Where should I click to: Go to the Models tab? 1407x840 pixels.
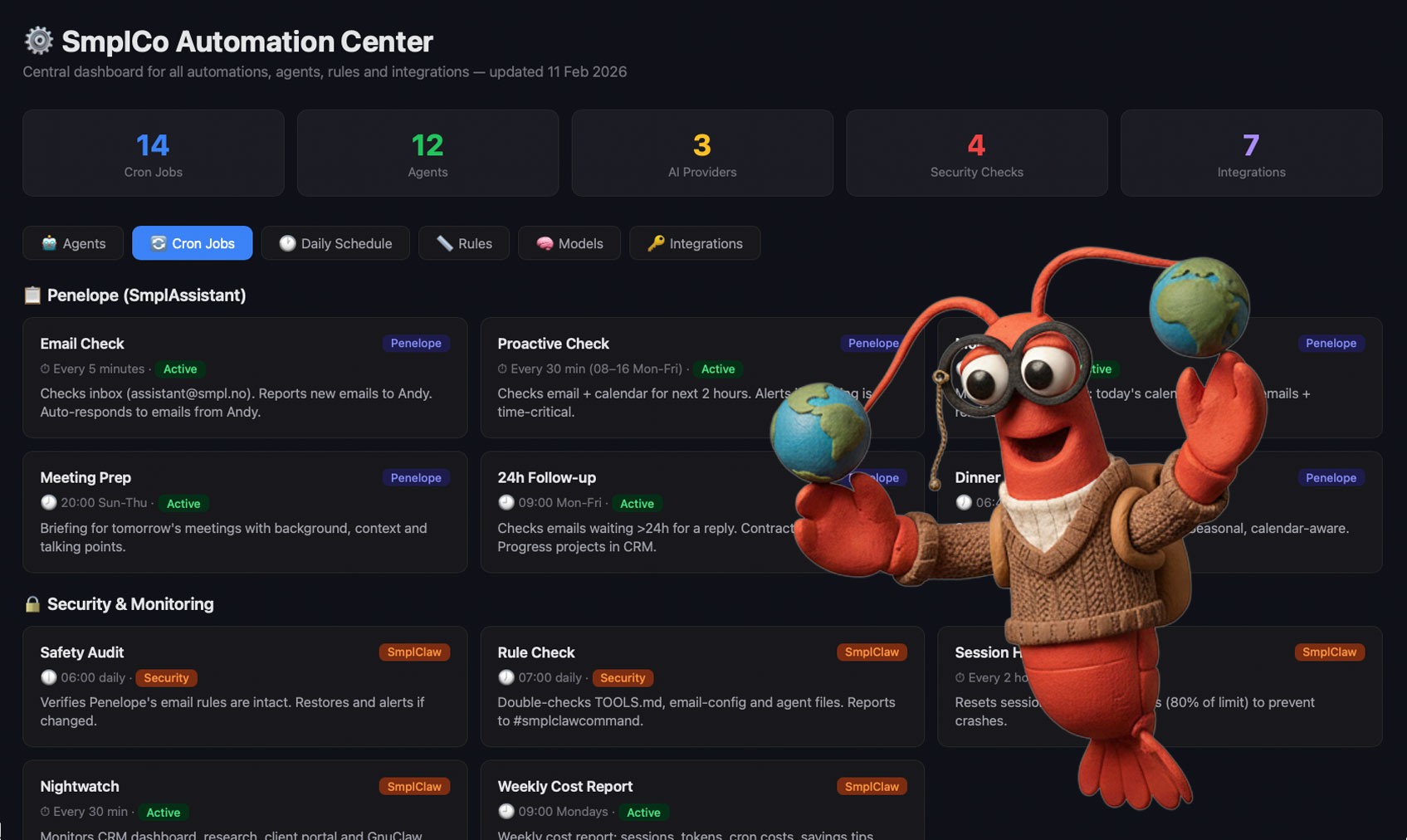click(569, 243)
